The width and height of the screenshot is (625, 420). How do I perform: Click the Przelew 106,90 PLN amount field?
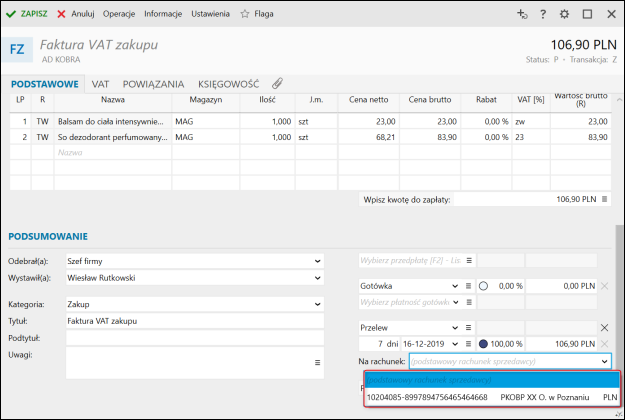561,344
